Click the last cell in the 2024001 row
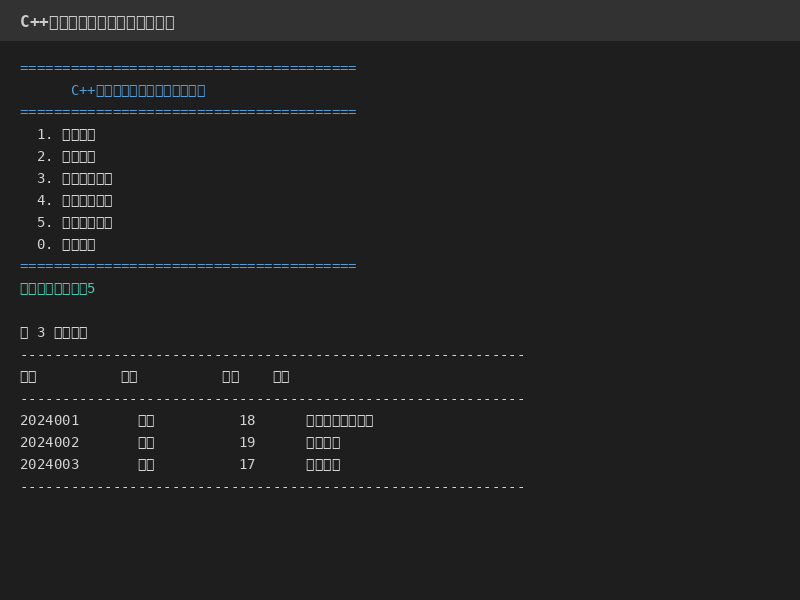This screenshot has height=600, width=800. pos(340,421)
